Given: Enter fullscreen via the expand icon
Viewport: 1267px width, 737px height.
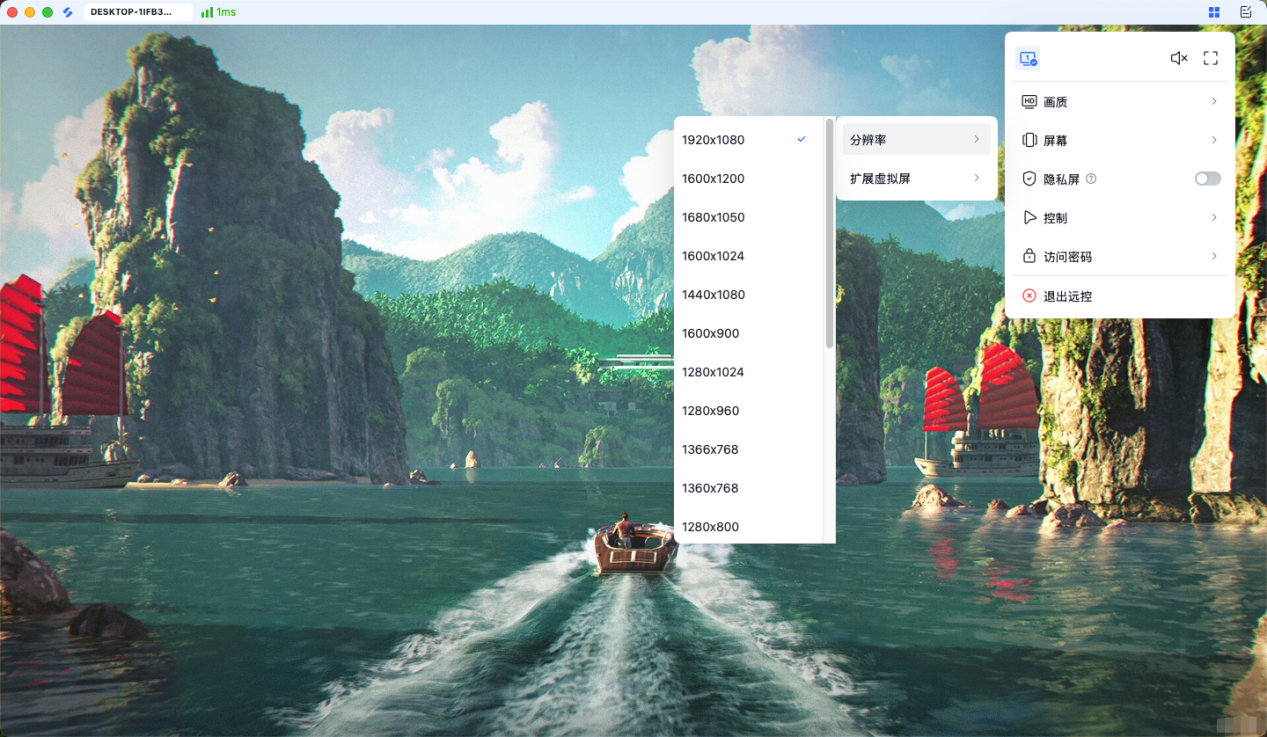Looking at the screenshot, I should (x=1211, y=58).
